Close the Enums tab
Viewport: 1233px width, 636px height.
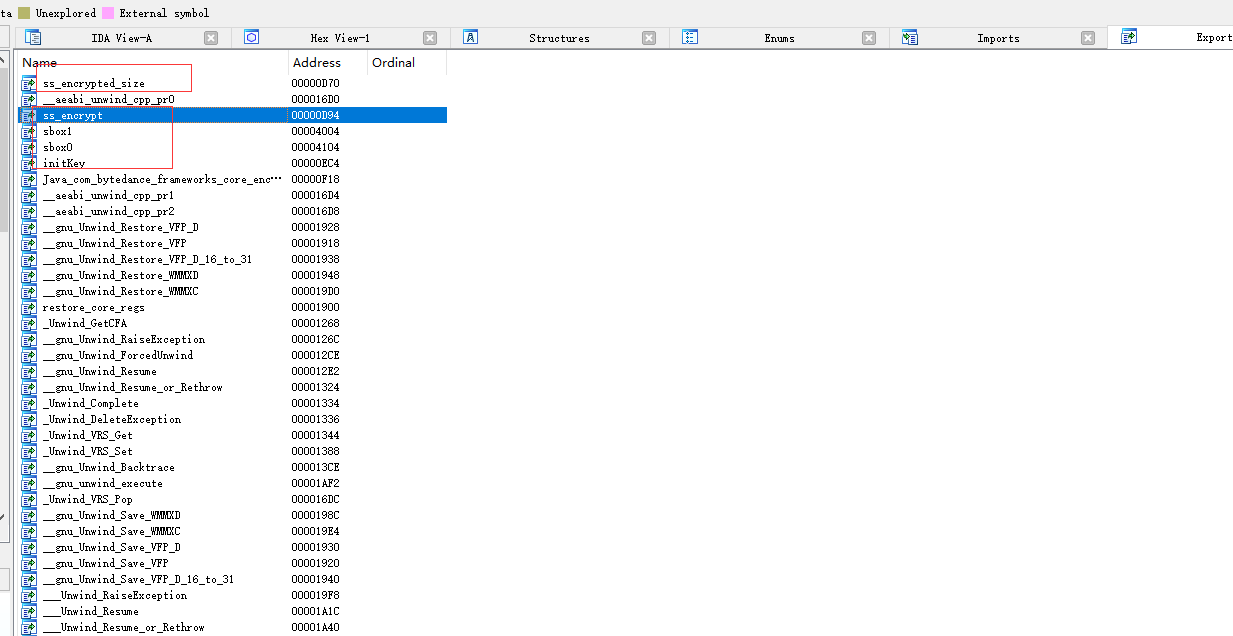pos(869,38)
